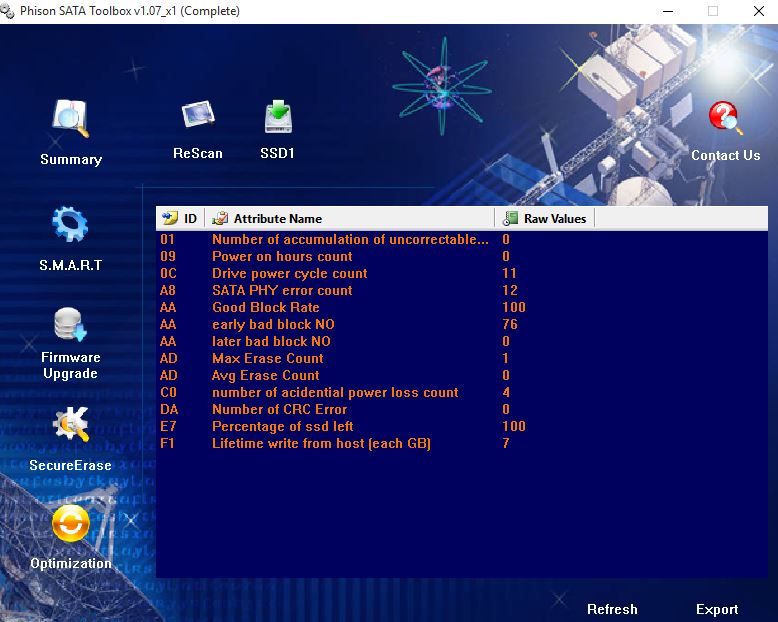778x622 pixels.
Task: Click raw value '7' for lifetime write
Action: pos(506,443)
